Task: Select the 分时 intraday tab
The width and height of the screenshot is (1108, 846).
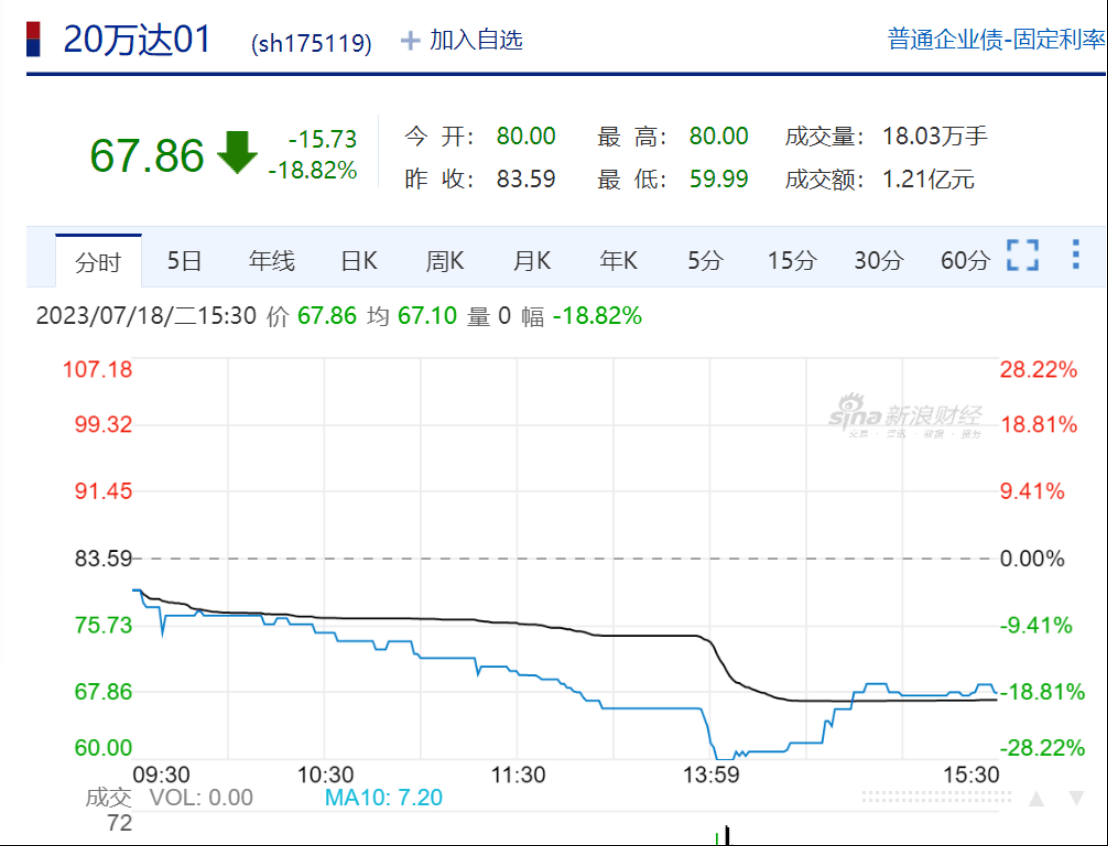Action: [x=98, y=262]
